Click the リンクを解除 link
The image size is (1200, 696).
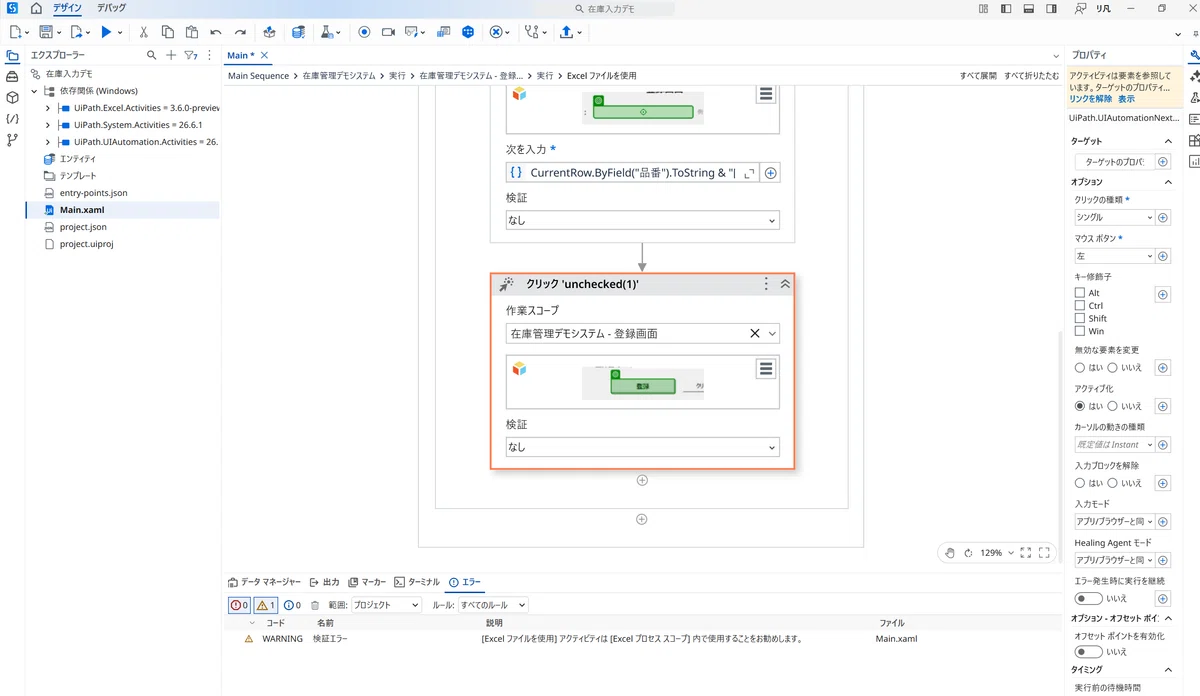pyautogui.click(x=1090, y=99)
